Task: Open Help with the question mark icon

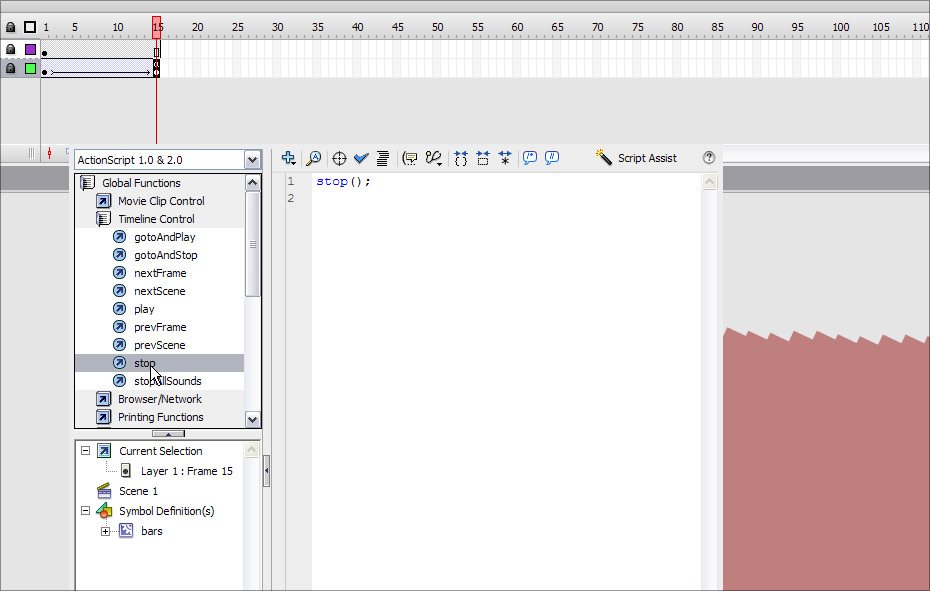Action: (709, 158)
